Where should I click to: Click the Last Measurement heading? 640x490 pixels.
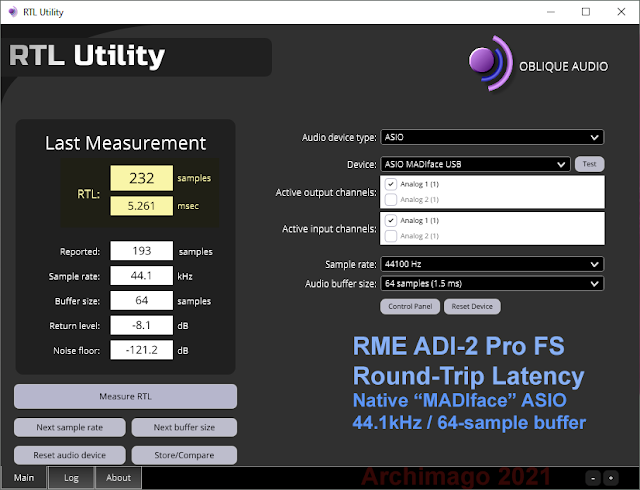click(x=125, y=143)
